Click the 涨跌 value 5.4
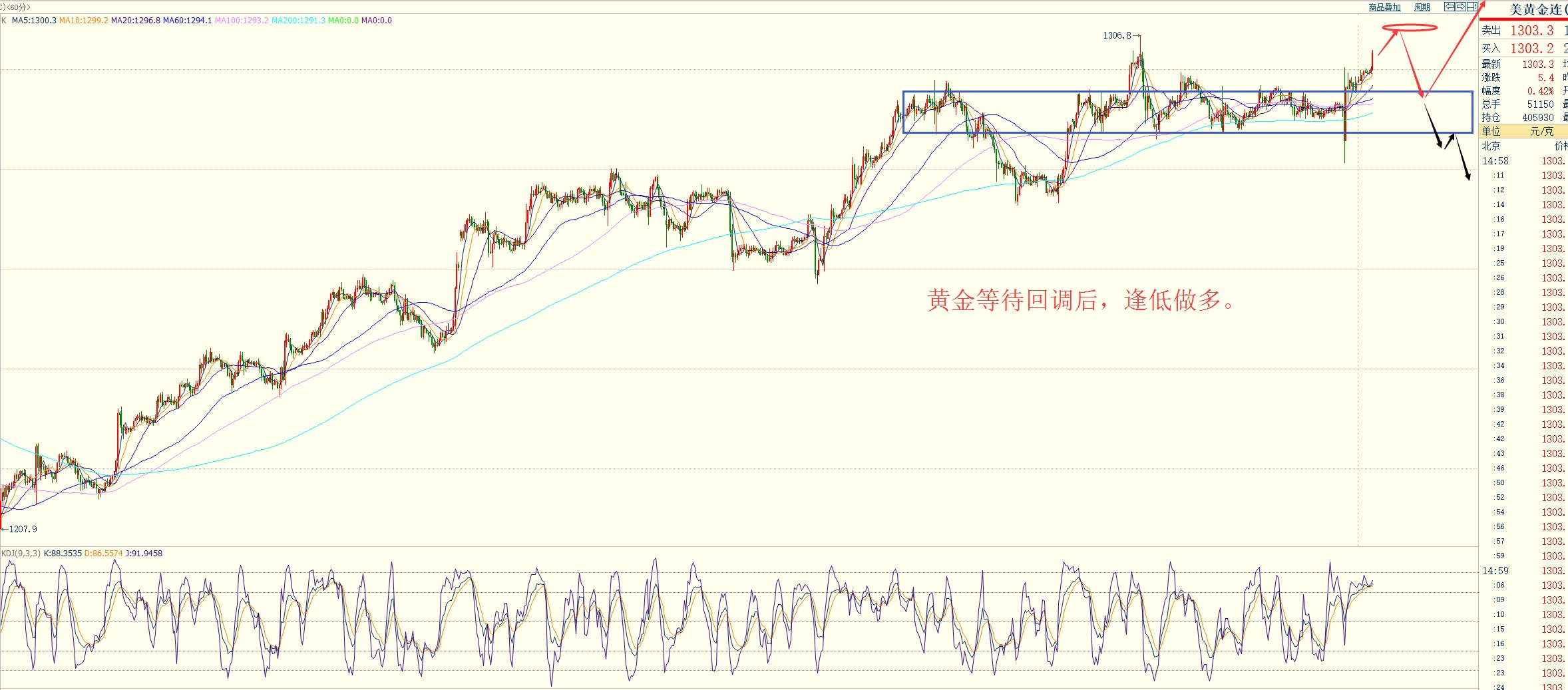Image resolution: width=1568 pixels, height=690 pixels. point(1546,78)
